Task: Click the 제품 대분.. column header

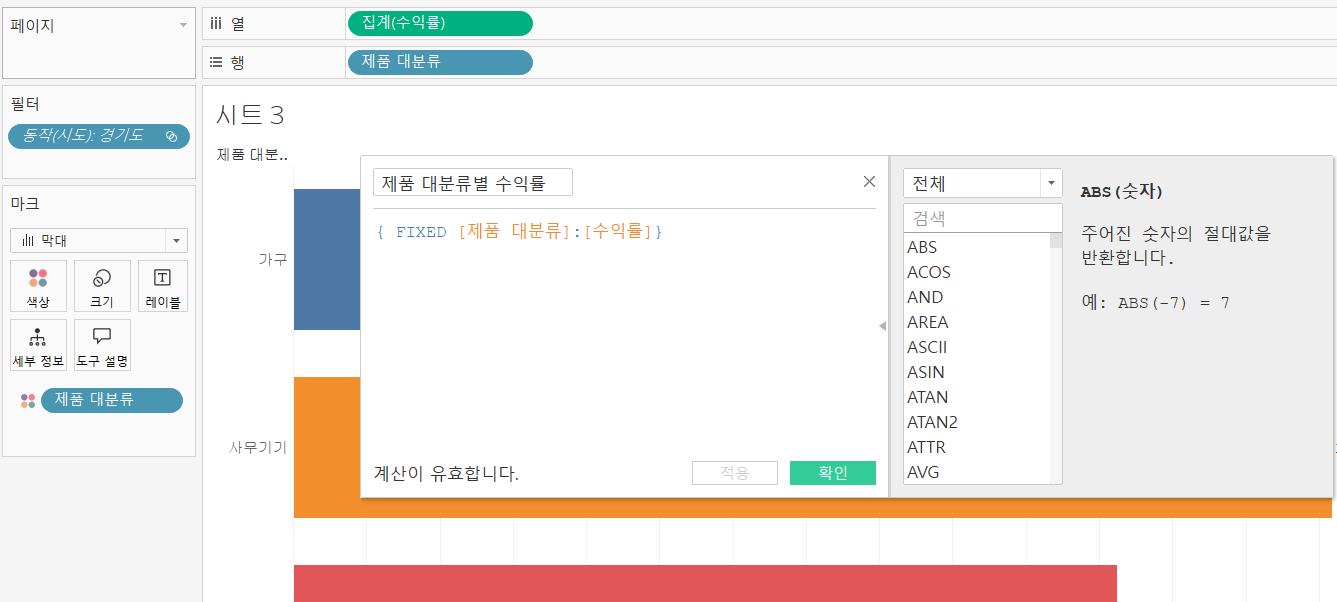Action: (x=252, y=155)
